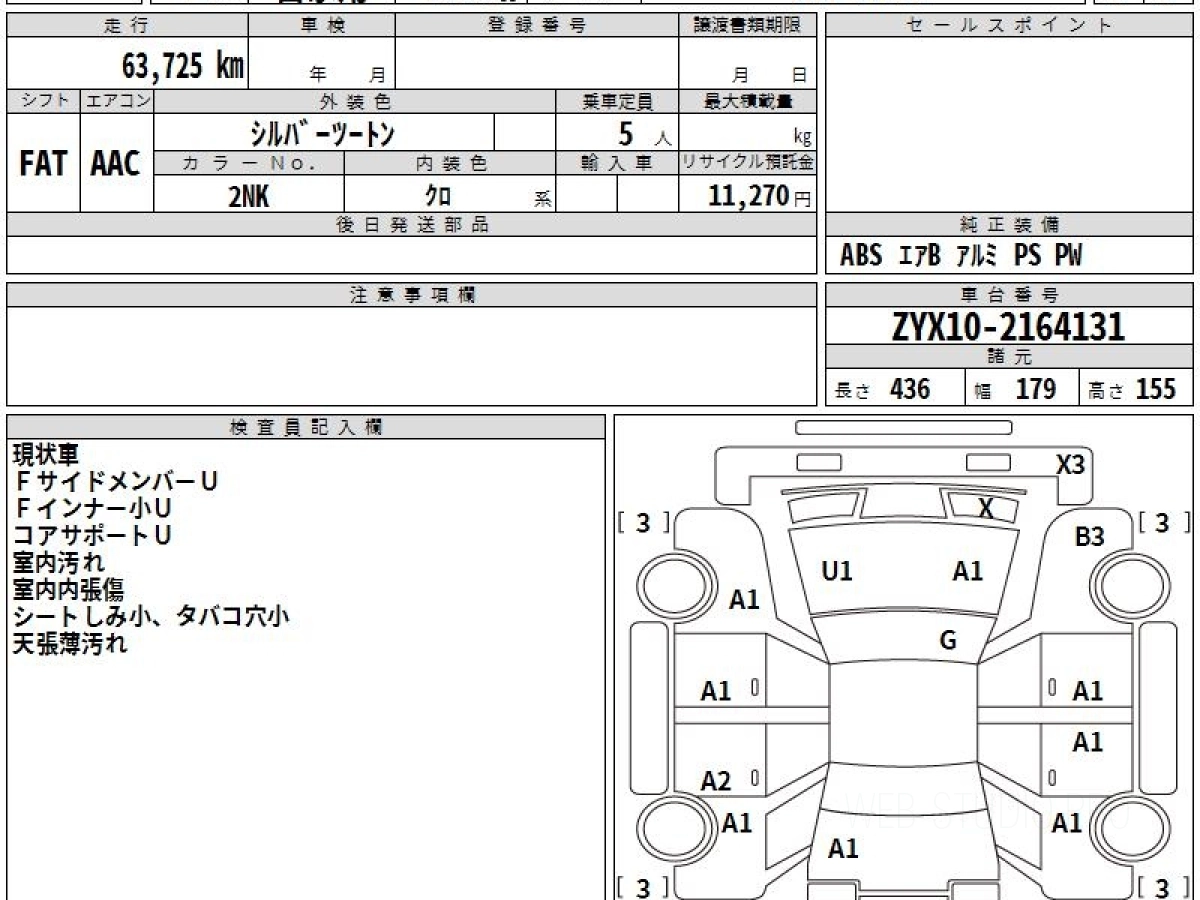Click the 輸入車 header
The height and width of the screenshot is (900, 1200).
coord(617,163)
